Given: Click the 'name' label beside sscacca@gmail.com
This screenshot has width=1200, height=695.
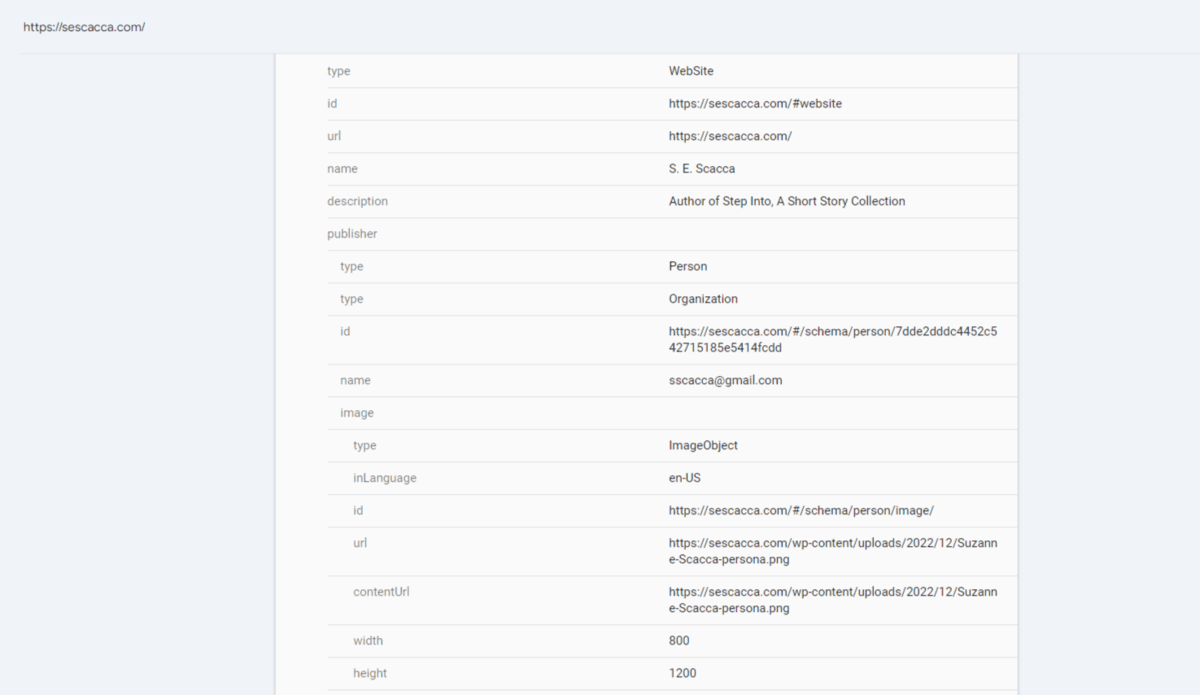Looking at the screenshot, I should pyautogui.click(x=355, y=380).
